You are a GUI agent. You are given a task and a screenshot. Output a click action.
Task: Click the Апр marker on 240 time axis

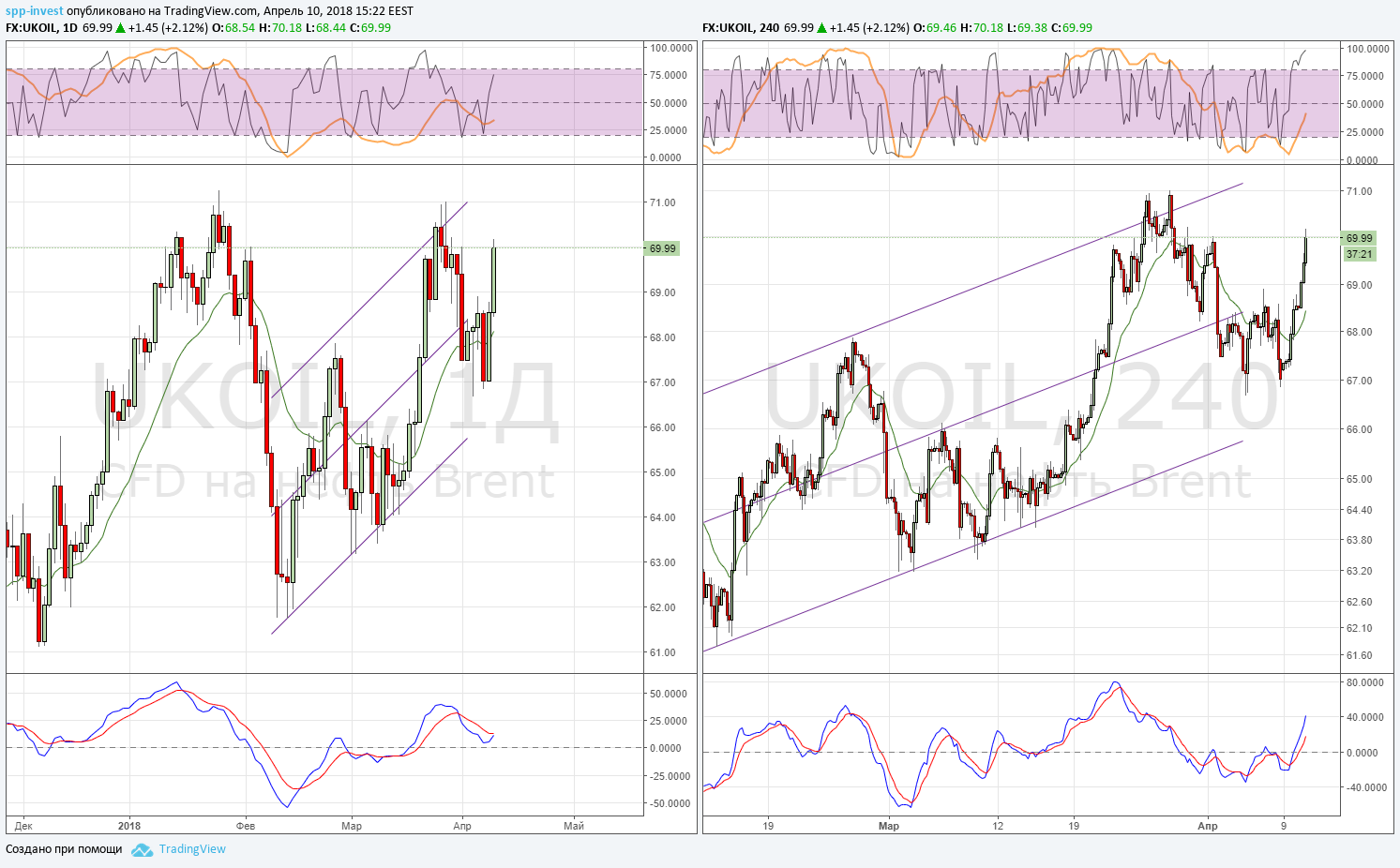pyautogui.click(x=1208, y=826)
